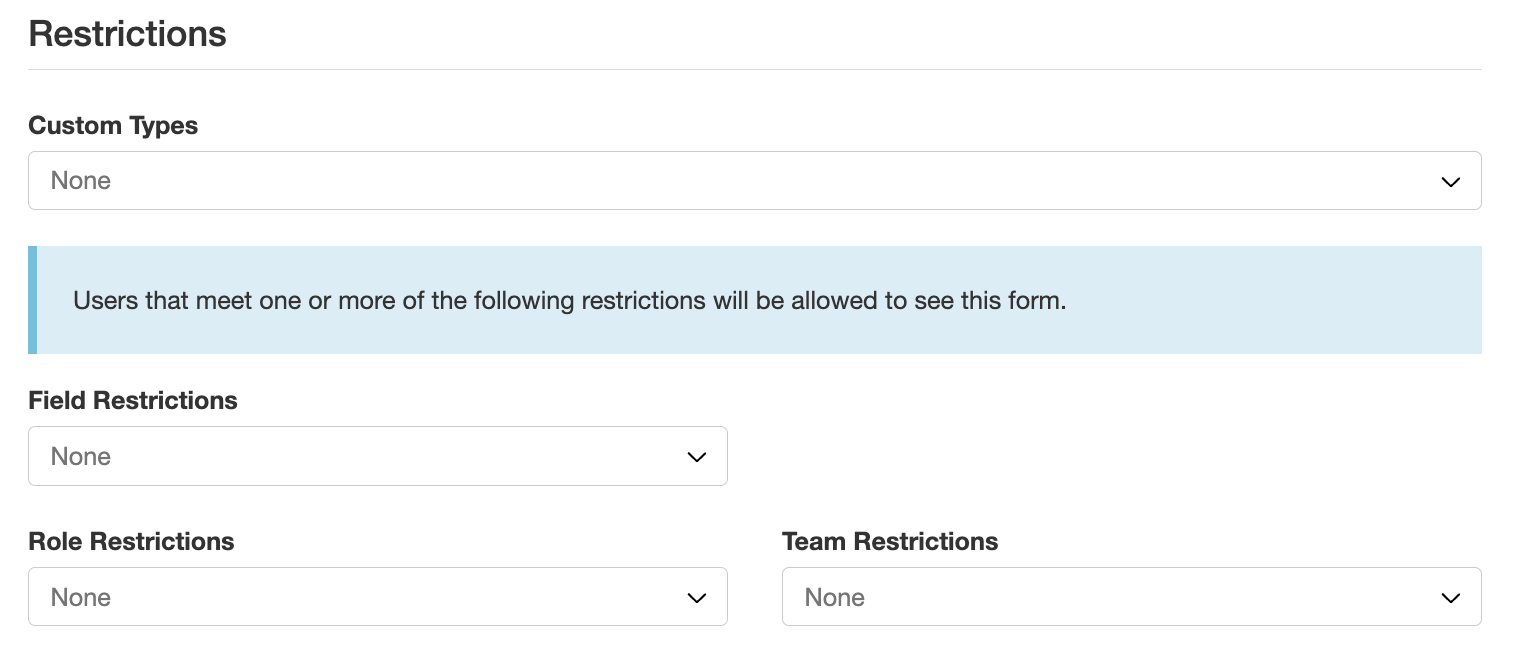Viewport: 1516px width, 656px height.
Task: Expand the Field Restrictions select box
Action: point(377,456)
